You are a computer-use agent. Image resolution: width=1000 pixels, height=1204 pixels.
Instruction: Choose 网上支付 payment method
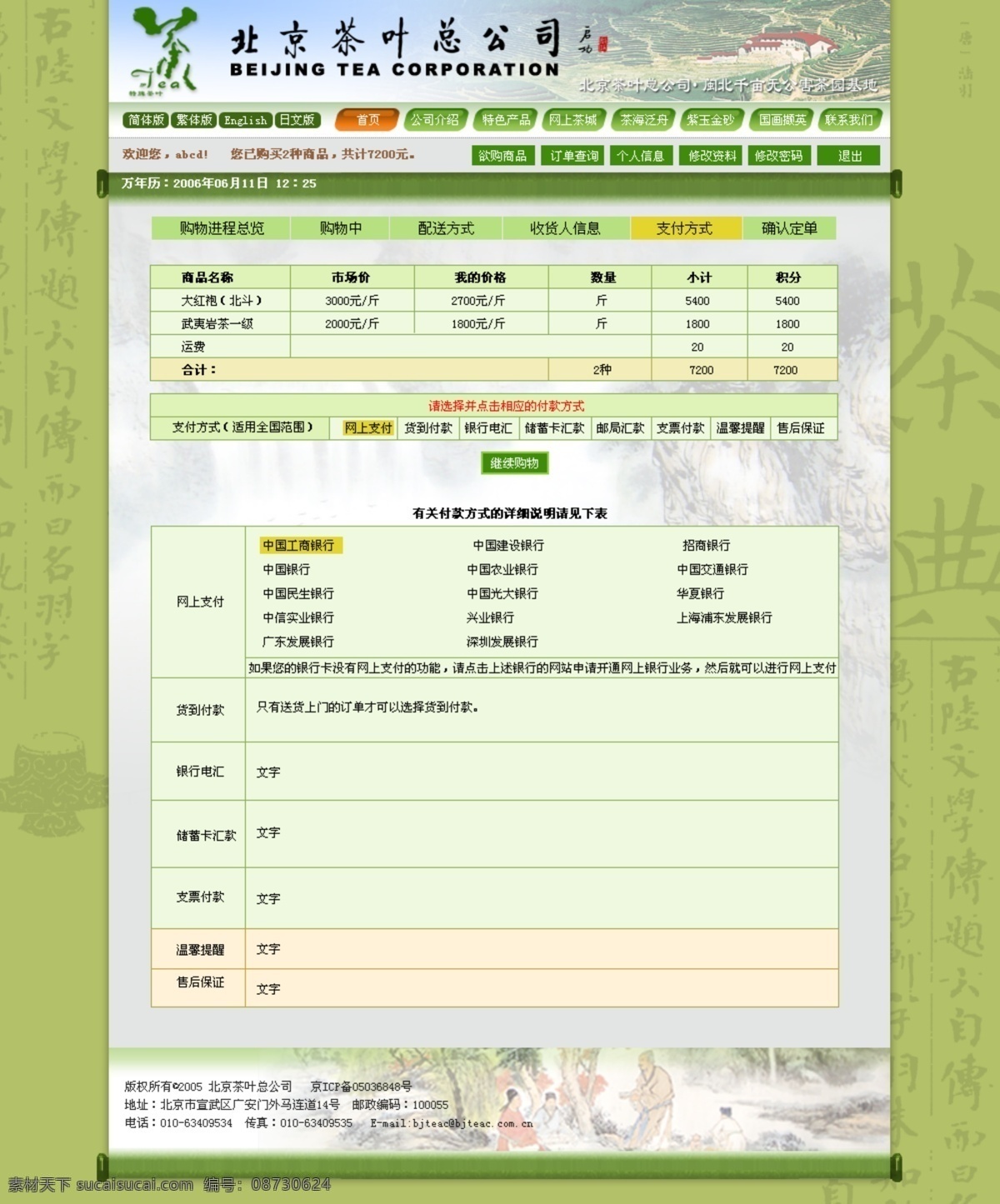click(x=368, y=427)
